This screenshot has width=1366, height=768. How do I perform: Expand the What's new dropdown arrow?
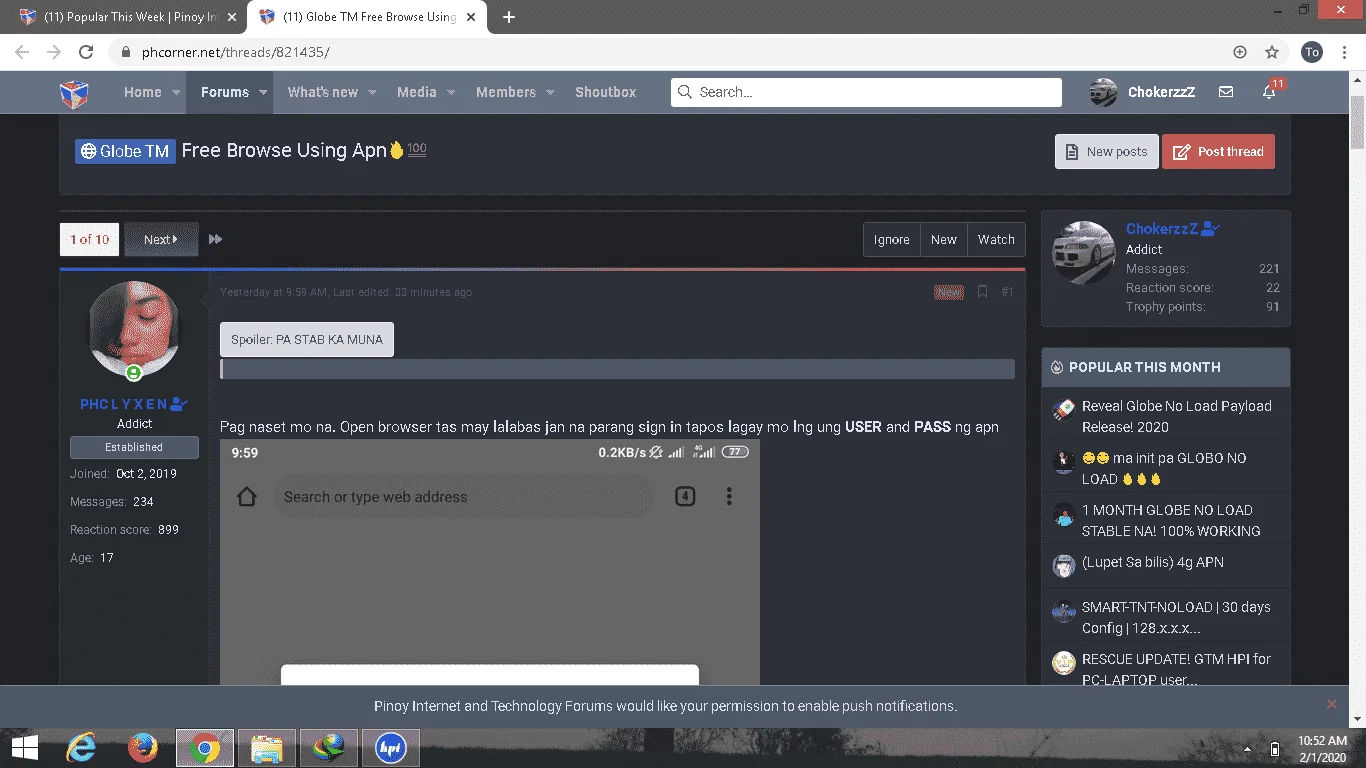coord(372,92)
